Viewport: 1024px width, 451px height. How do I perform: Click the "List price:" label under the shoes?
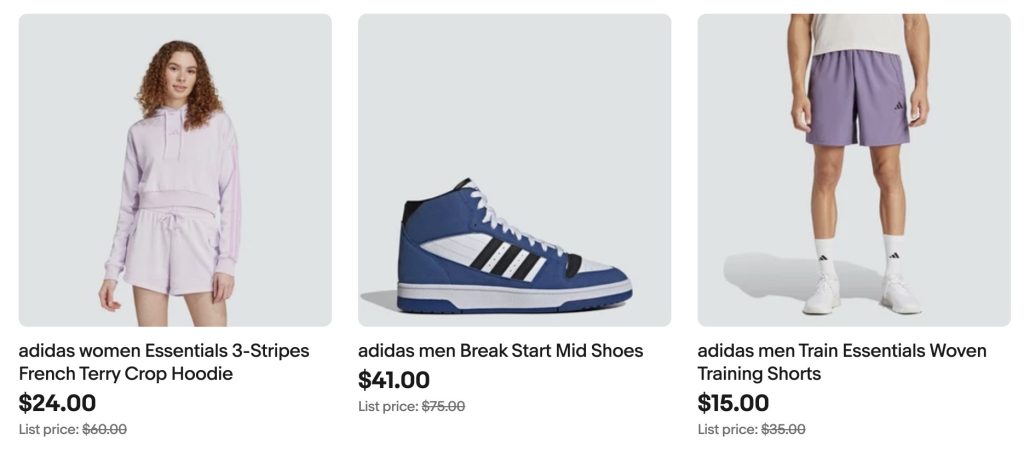(388, 406)
